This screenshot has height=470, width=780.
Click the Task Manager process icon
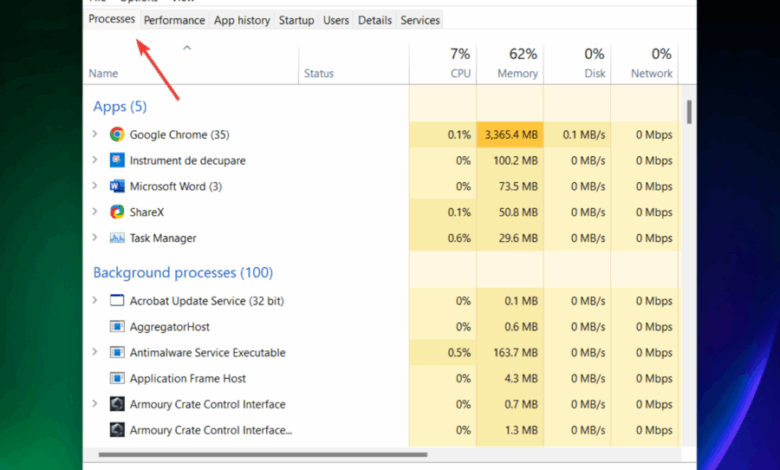(117, 238)
